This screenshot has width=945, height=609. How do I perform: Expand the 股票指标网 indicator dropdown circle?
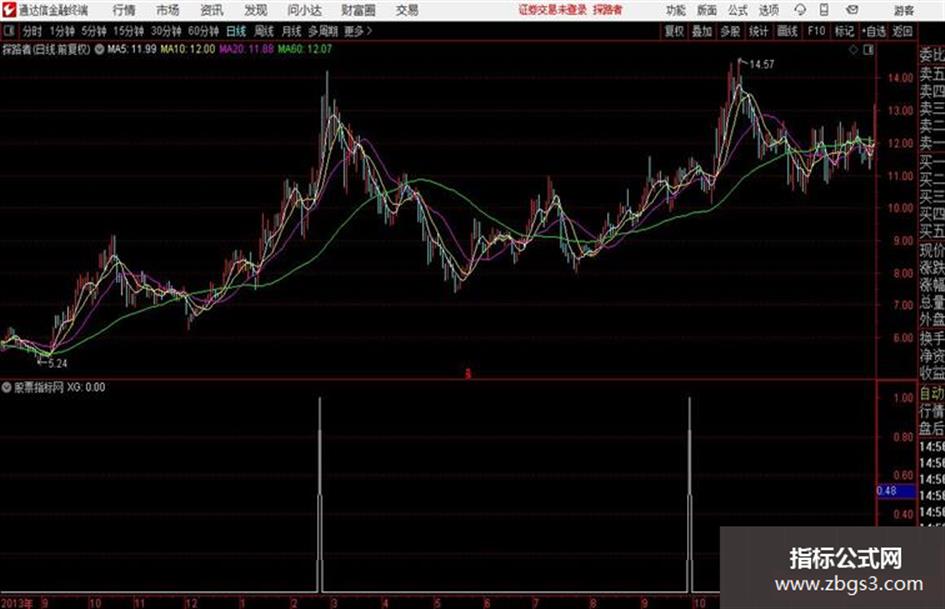click(x=7, y=387)
